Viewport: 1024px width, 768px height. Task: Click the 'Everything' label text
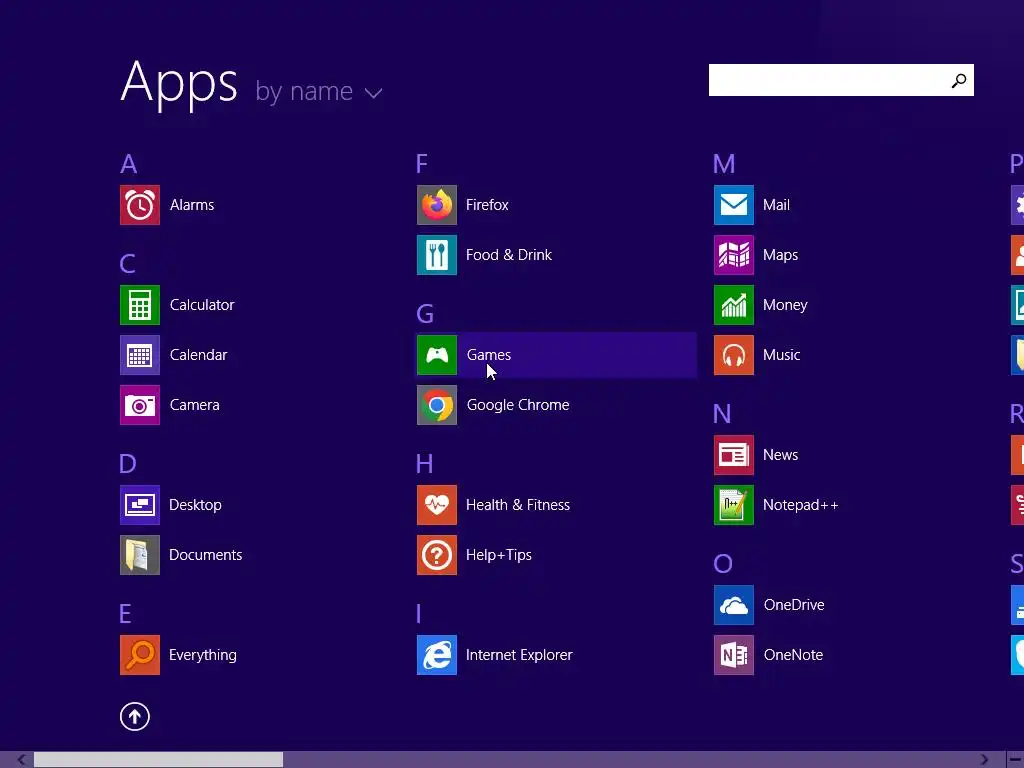click(x=203, y=655)
